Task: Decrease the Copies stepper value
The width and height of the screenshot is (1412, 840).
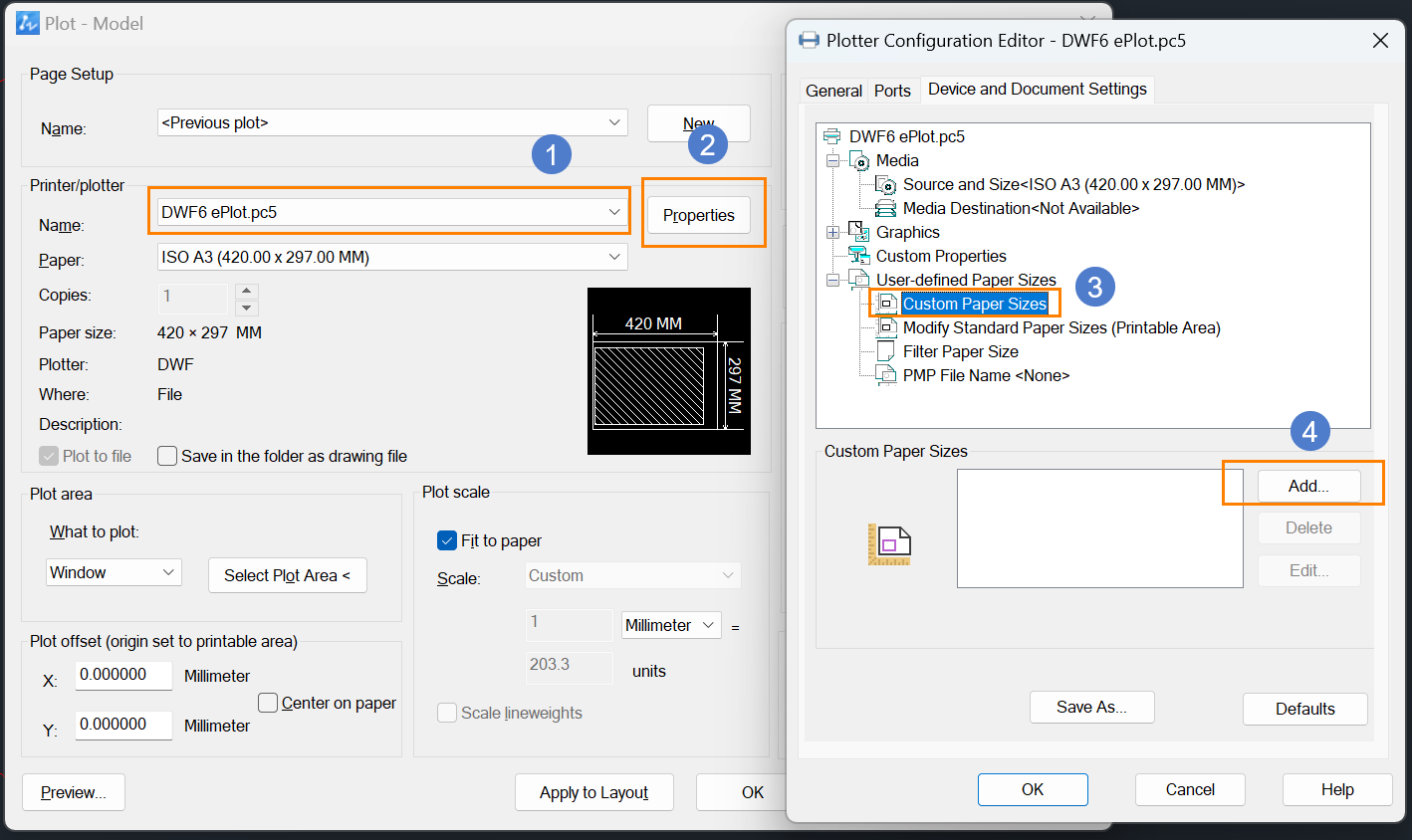Action: (247, 308)
